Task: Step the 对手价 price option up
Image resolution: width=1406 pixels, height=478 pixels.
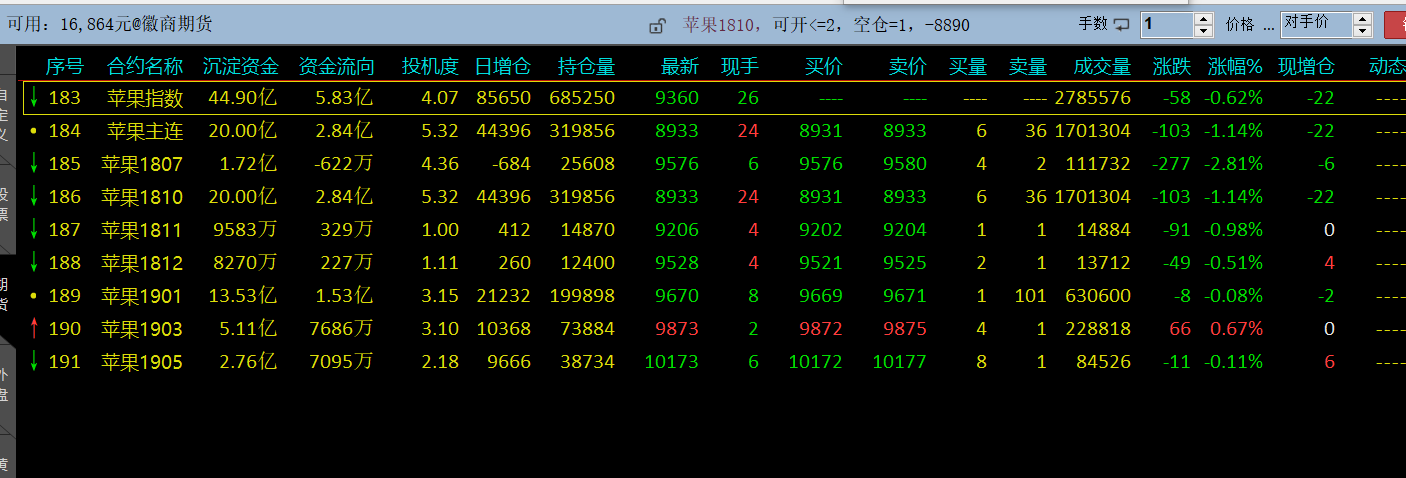Action: click(1362, 19)
